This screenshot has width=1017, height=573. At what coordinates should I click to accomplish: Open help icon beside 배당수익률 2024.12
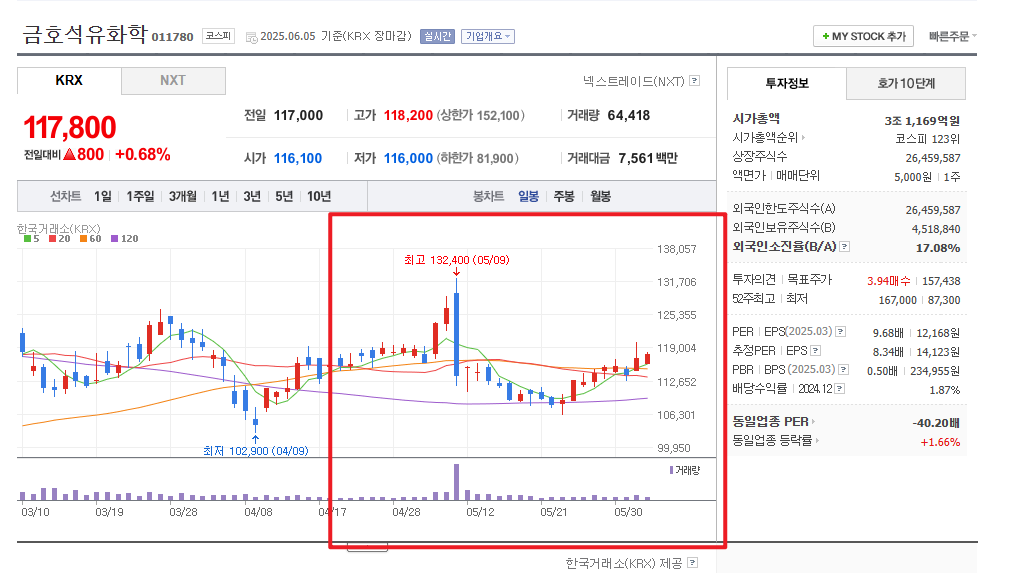[840, 389]
